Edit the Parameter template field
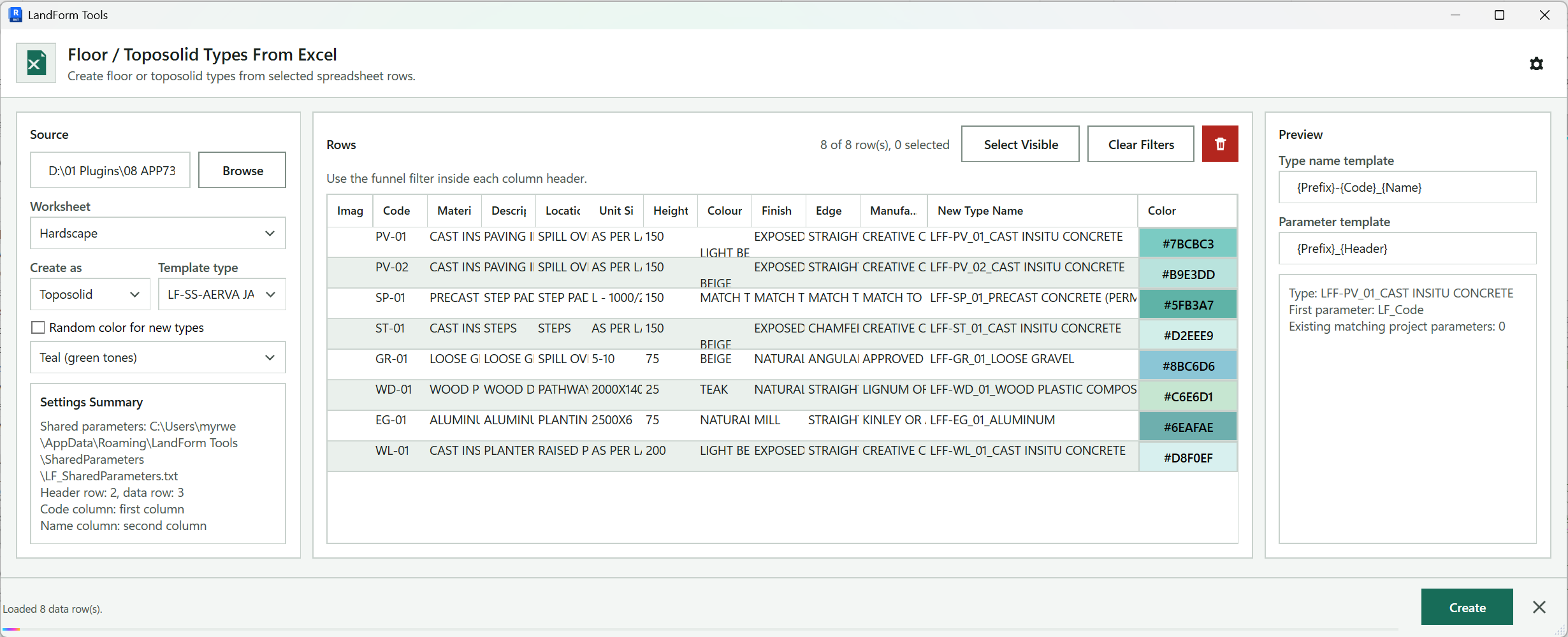The height and width of the screenshot is (637, 1568). 1407,248
